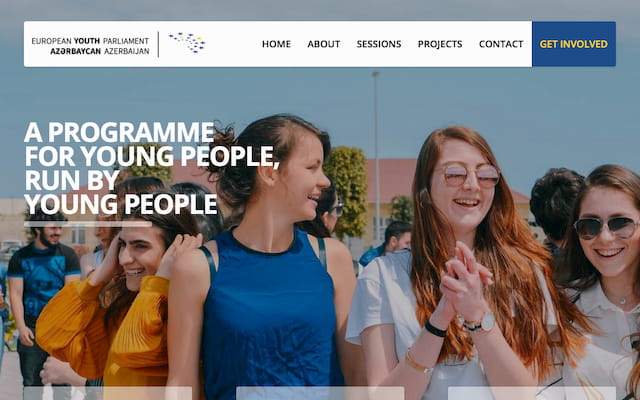
Task: Click the "European Youth Parliament" logo text
Action: tap(90, 41)
